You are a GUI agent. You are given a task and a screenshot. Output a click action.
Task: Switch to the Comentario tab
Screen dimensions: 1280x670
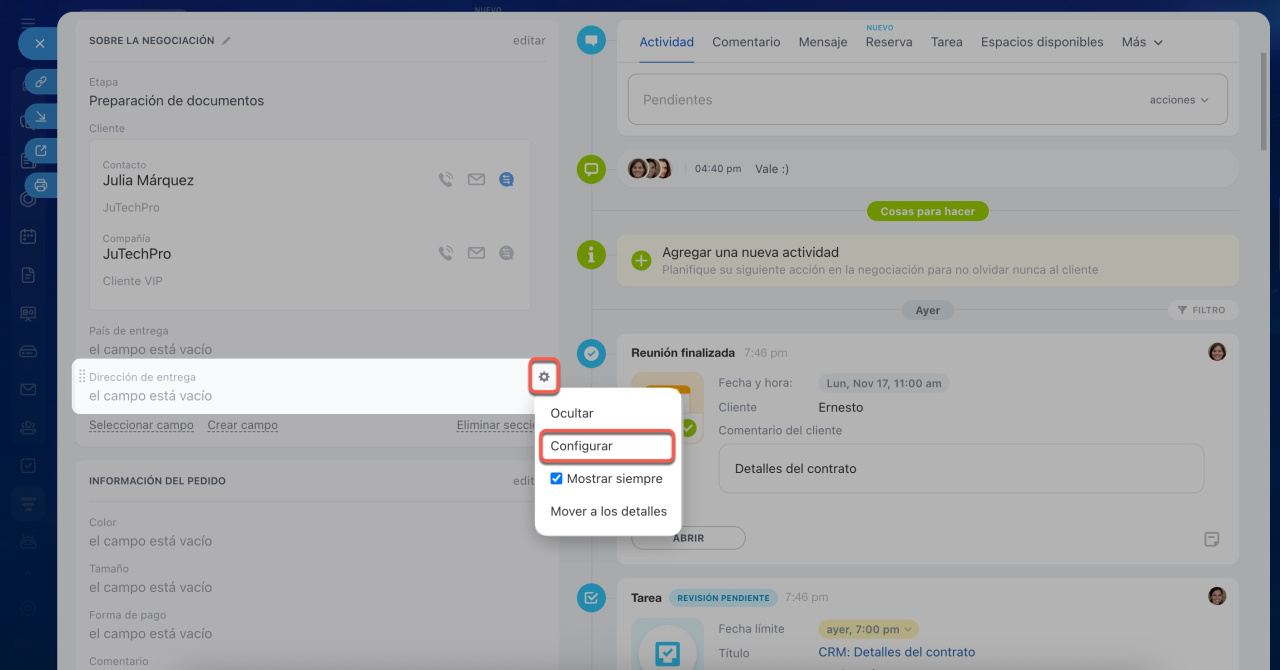745,42
